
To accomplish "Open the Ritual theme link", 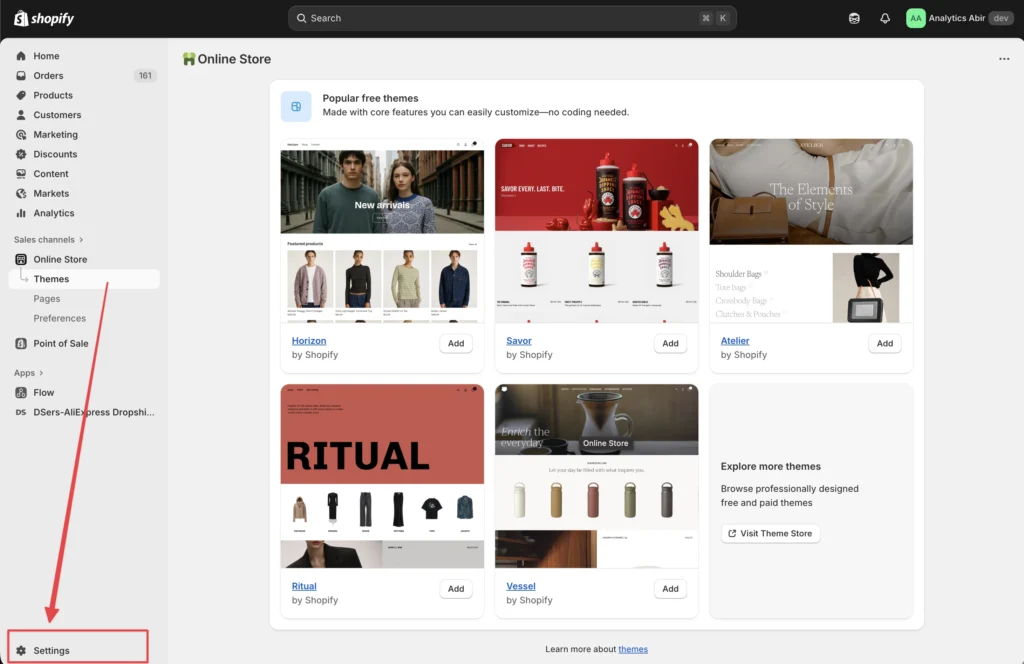I will pyautogui.click(x=304, y=586).
